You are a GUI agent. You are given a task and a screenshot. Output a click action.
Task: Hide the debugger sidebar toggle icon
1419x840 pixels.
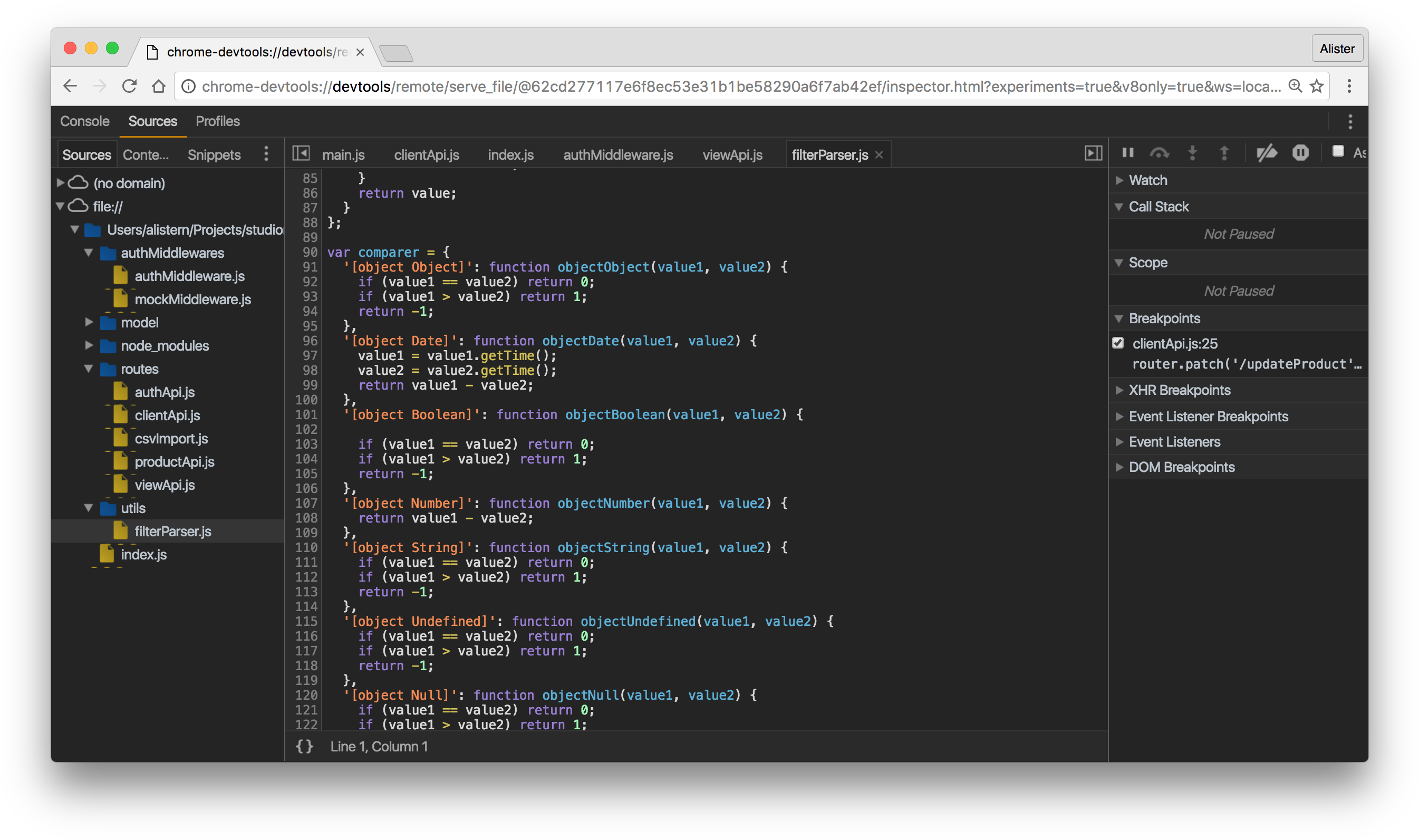tap(1093, 153)
